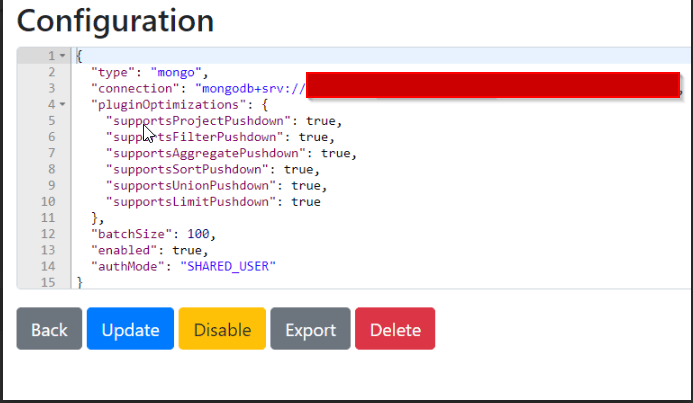Click the true value of supportsLimitPushdown
This screenshot has width=693, height=403.
(306, 202)
